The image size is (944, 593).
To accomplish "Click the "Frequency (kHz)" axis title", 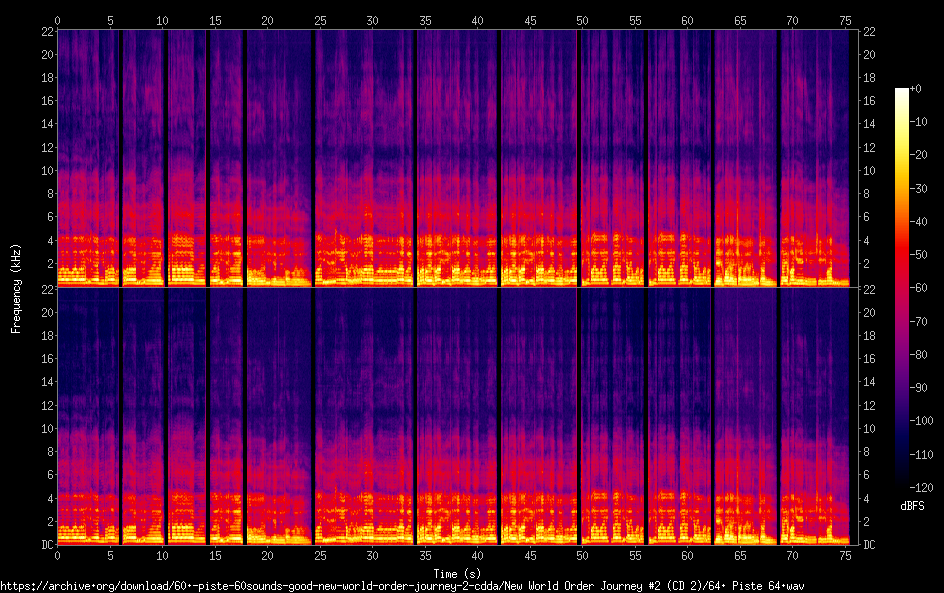I will 16,288.
